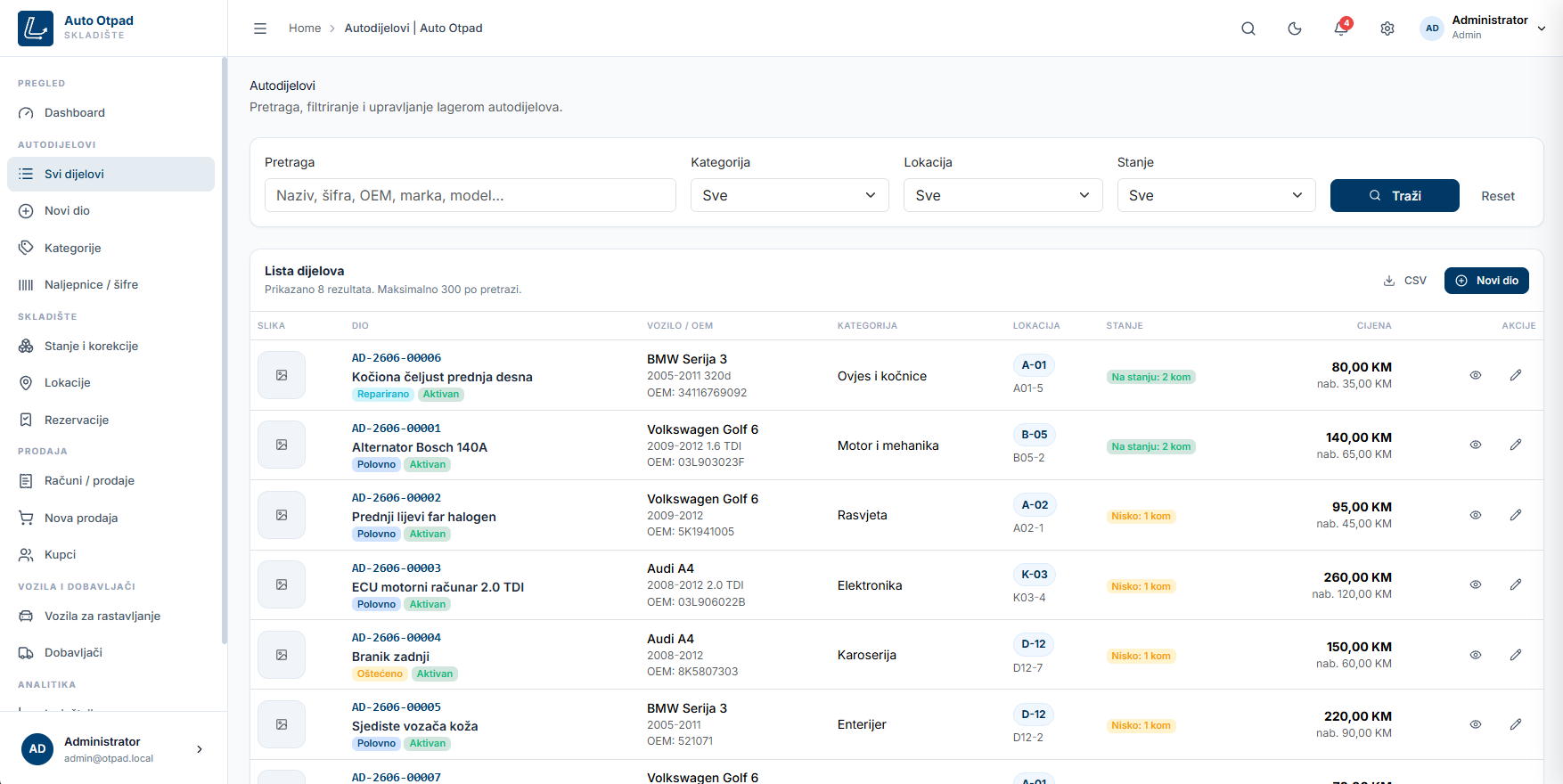This screenshot has height=784, width=1563.
Task: Open the search magnifier in header
Action: [x=1248, y=29]
